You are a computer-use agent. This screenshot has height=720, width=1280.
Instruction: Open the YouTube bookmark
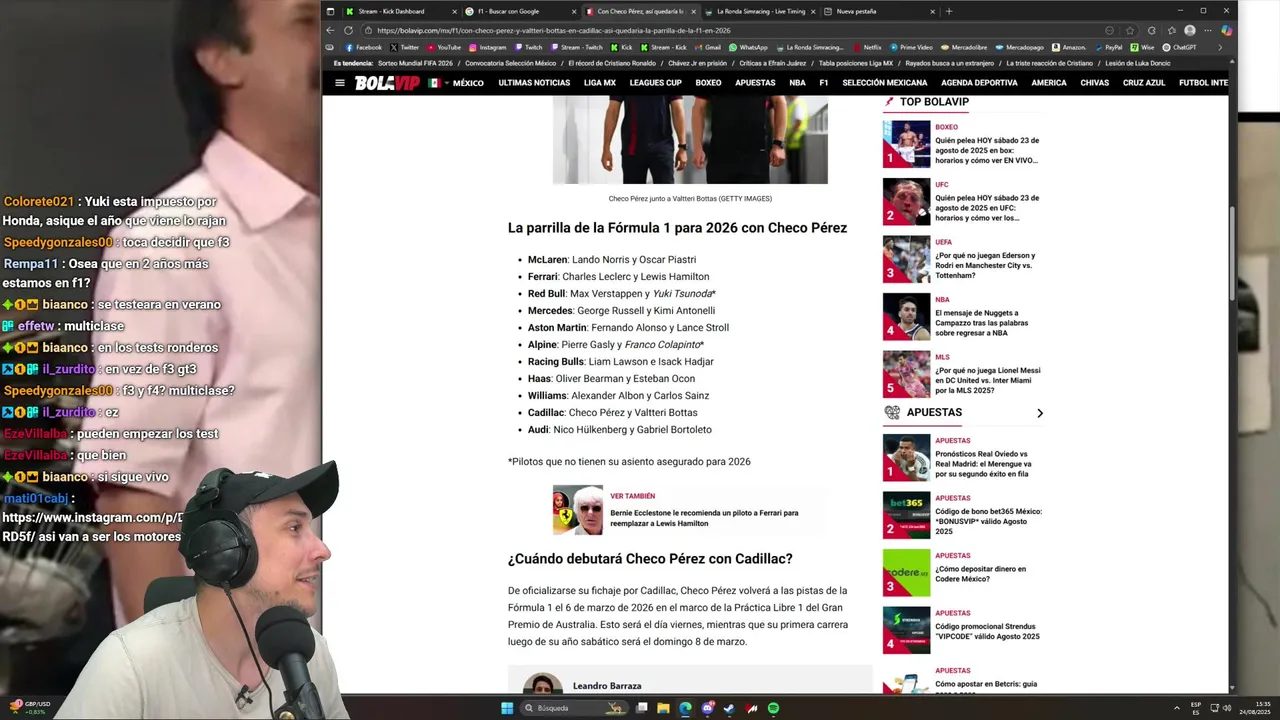443,47
